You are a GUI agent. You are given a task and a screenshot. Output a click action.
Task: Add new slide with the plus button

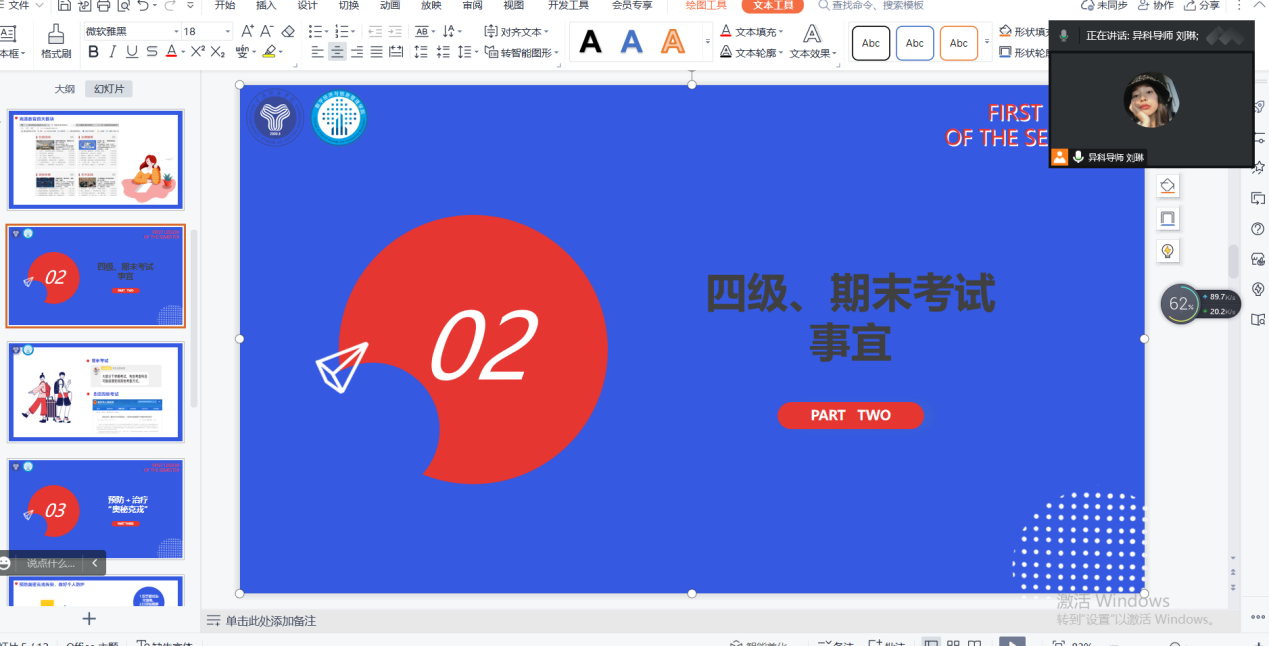point(89,619)
